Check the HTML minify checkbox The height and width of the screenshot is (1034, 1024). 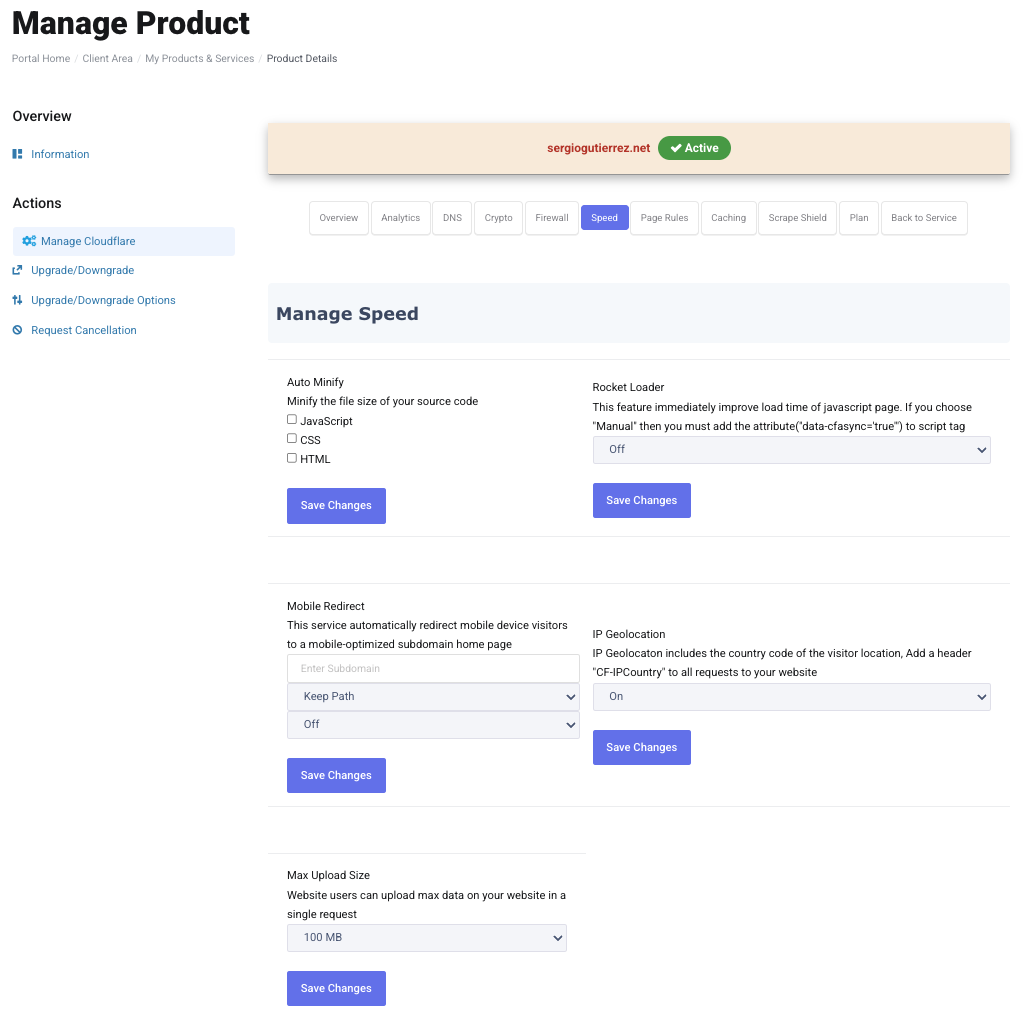click(291, 458)
